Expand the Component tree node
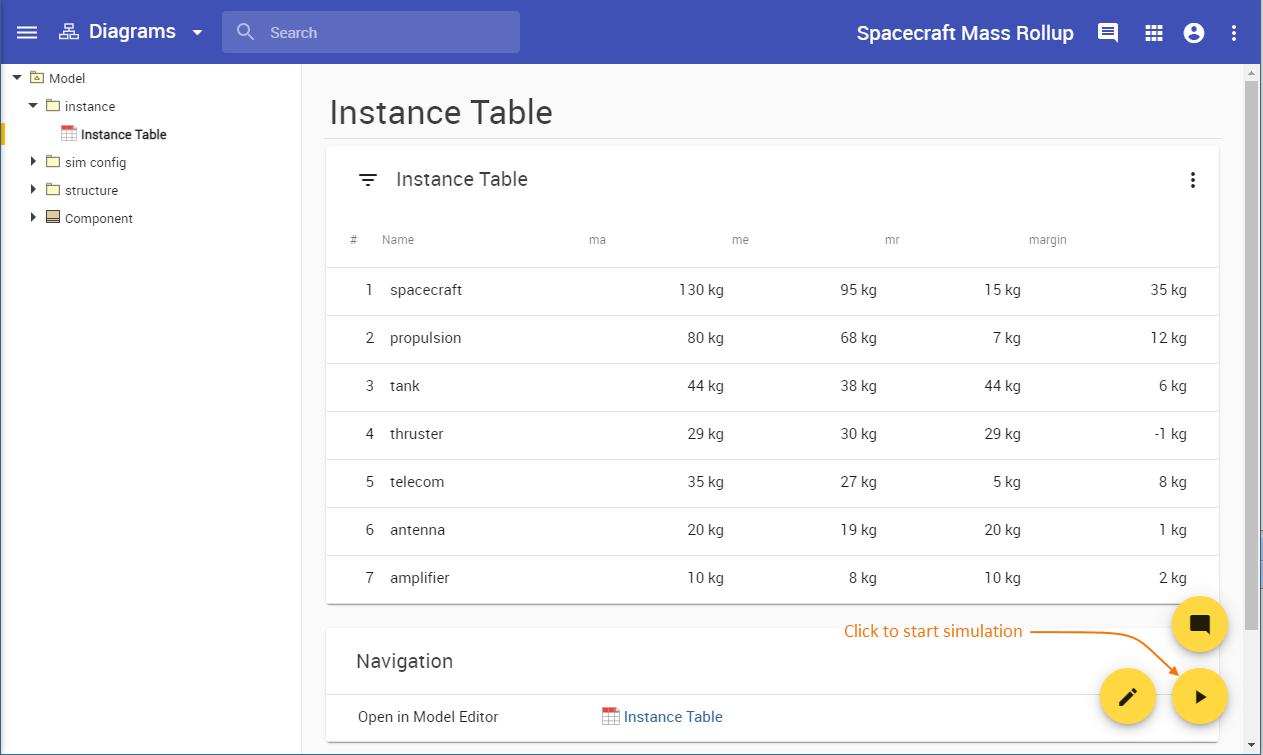 pos(33,218)
